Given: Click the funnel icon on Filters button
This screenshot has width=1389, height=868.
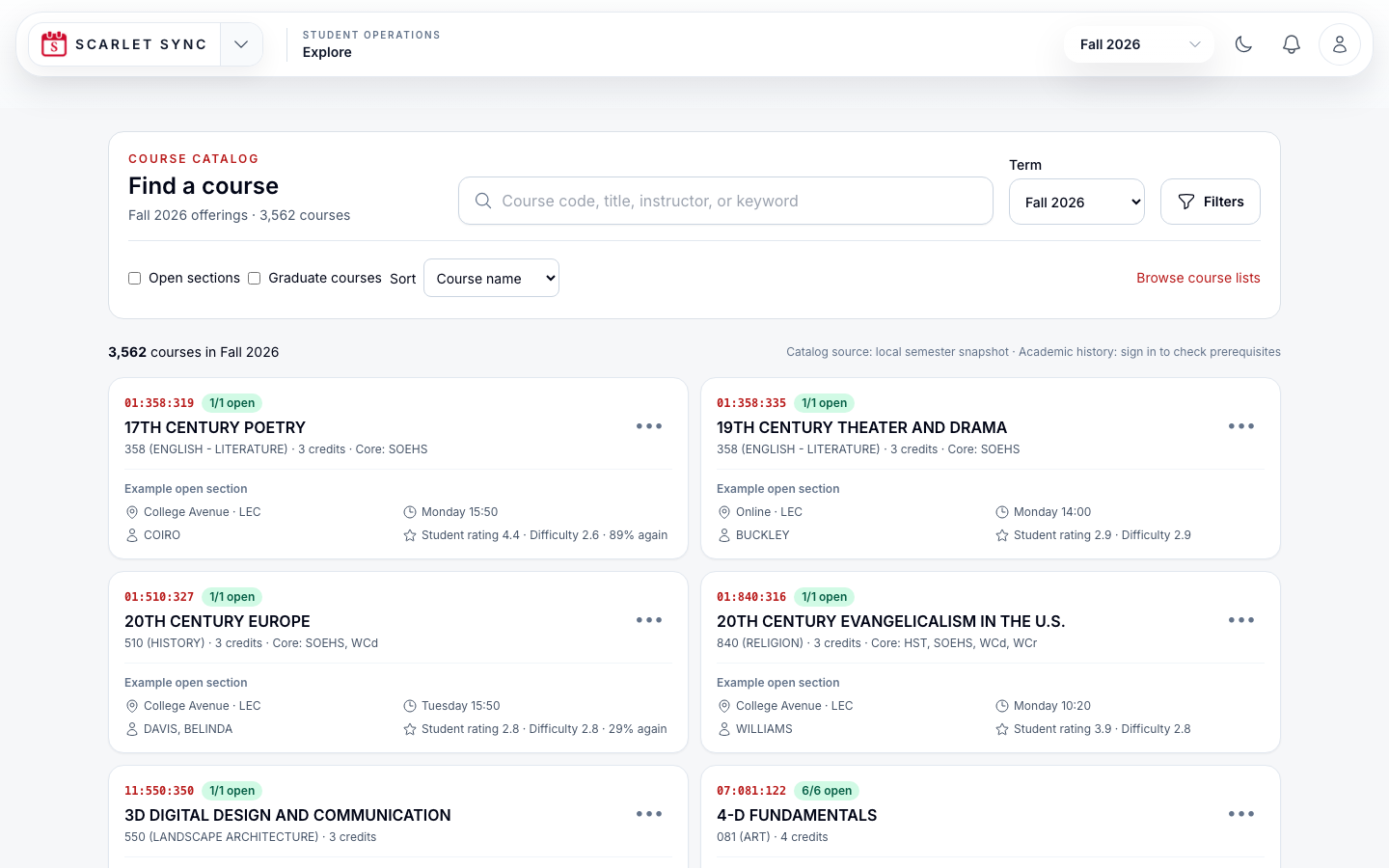Looking at the screenshot, I should tap(1186, 202).
